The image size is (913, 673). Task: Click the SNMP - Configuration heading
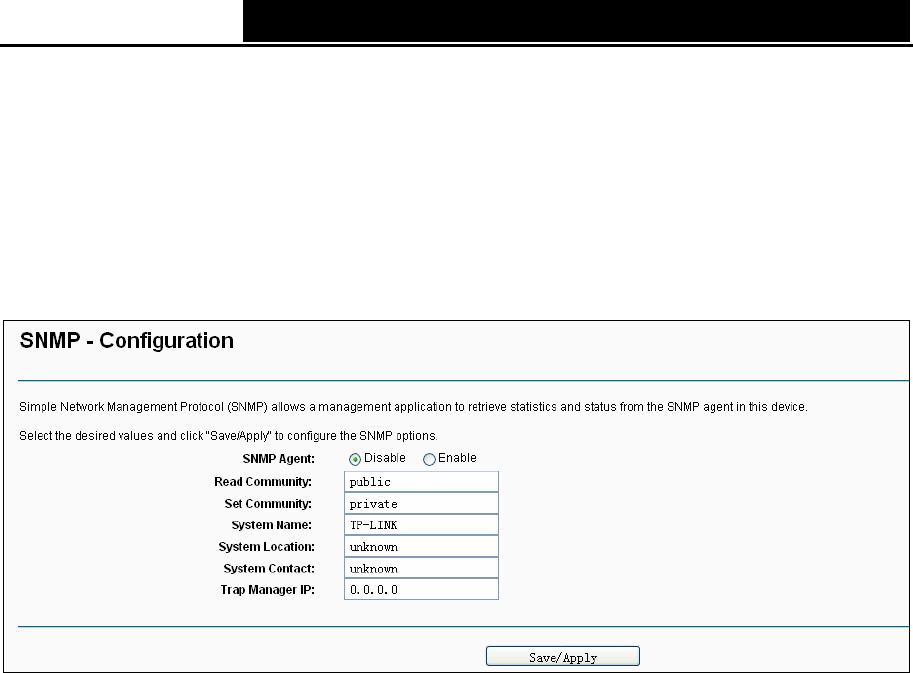tap(126, 341)
